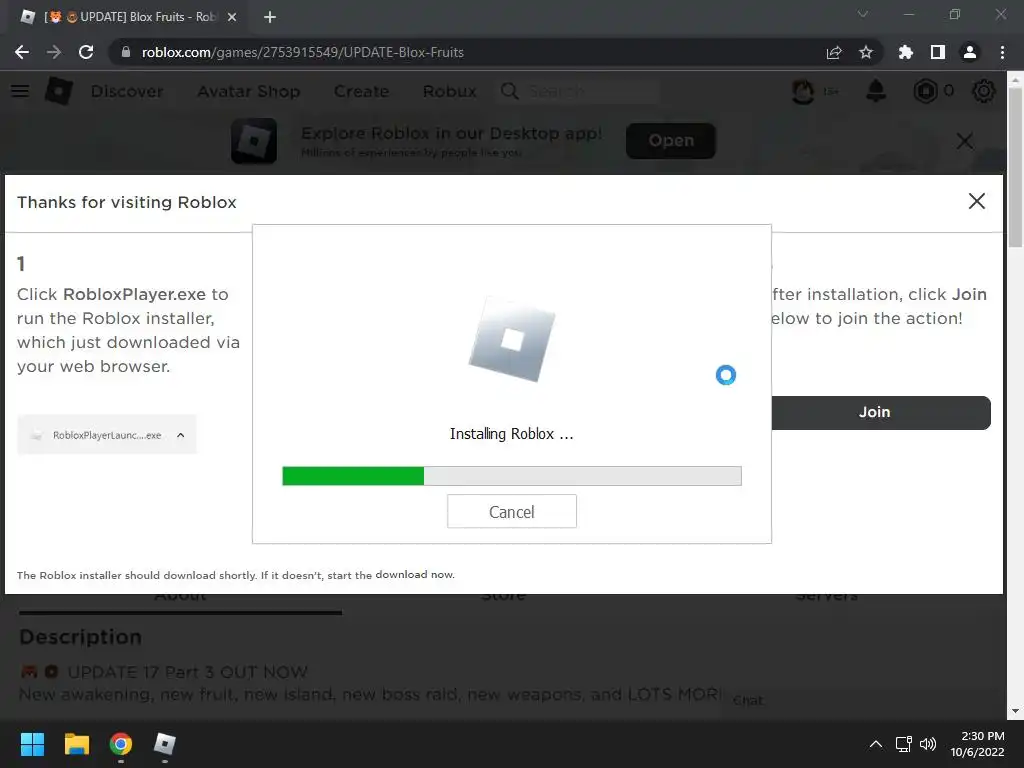
Task: Click the Roblox Desktop app banner logo
Action: [254, 140]
